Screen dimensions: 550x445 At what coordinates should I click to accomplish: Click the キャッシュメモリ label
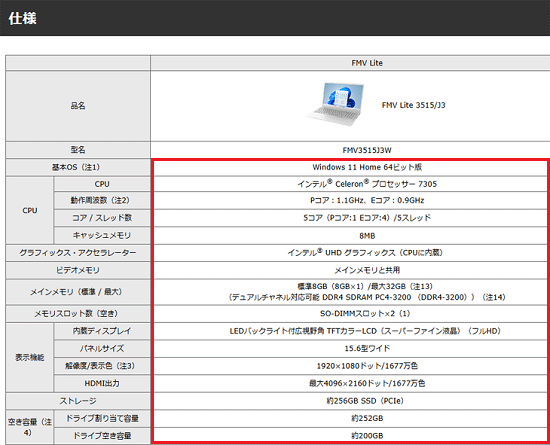click(102, 235)
